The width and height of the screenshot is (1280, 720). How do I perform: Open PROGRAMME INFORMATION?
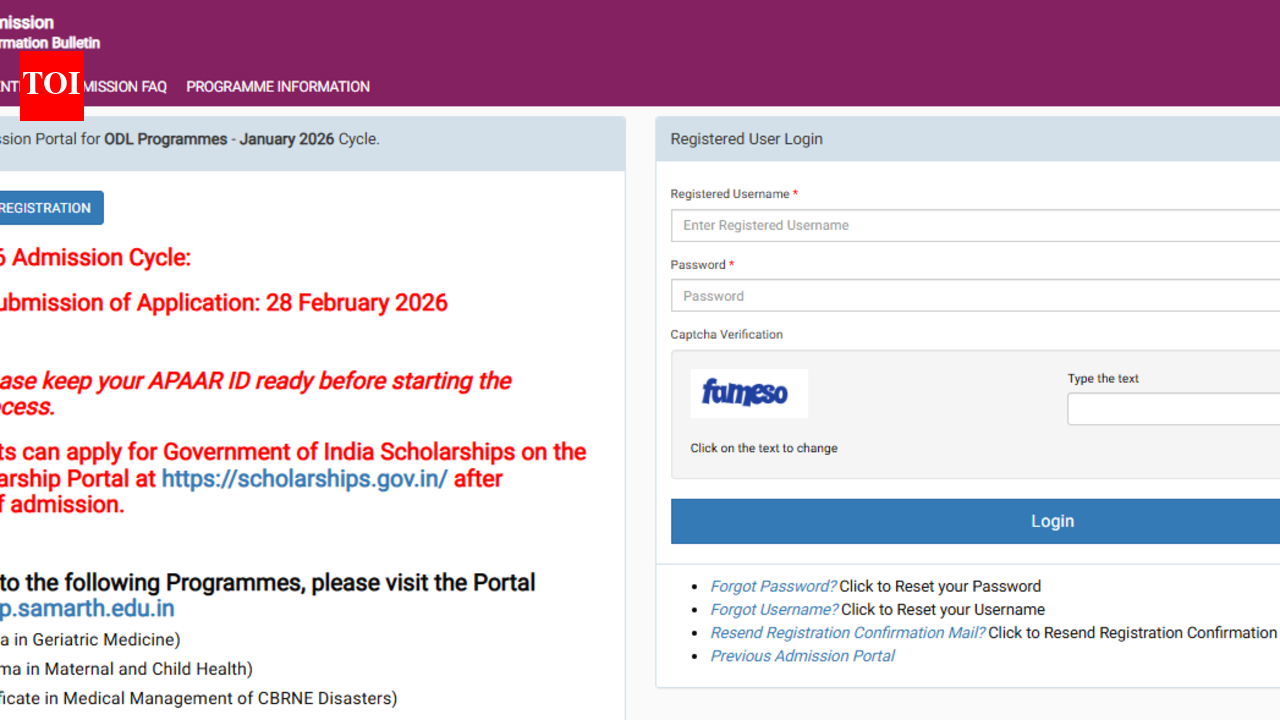(277, 87)
